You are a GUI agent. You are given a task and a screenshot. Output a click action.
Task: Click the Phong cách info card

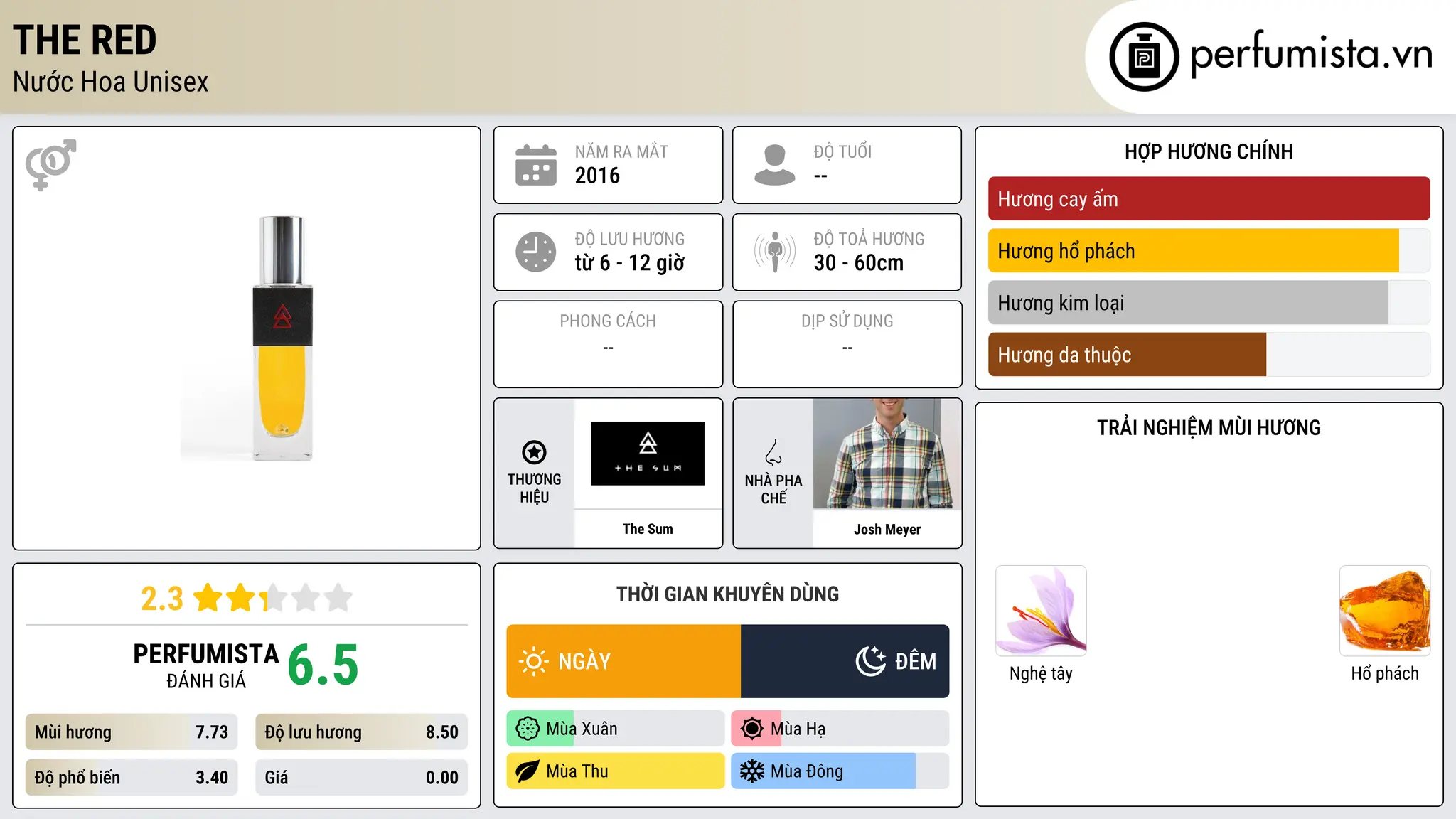(609, 344)
